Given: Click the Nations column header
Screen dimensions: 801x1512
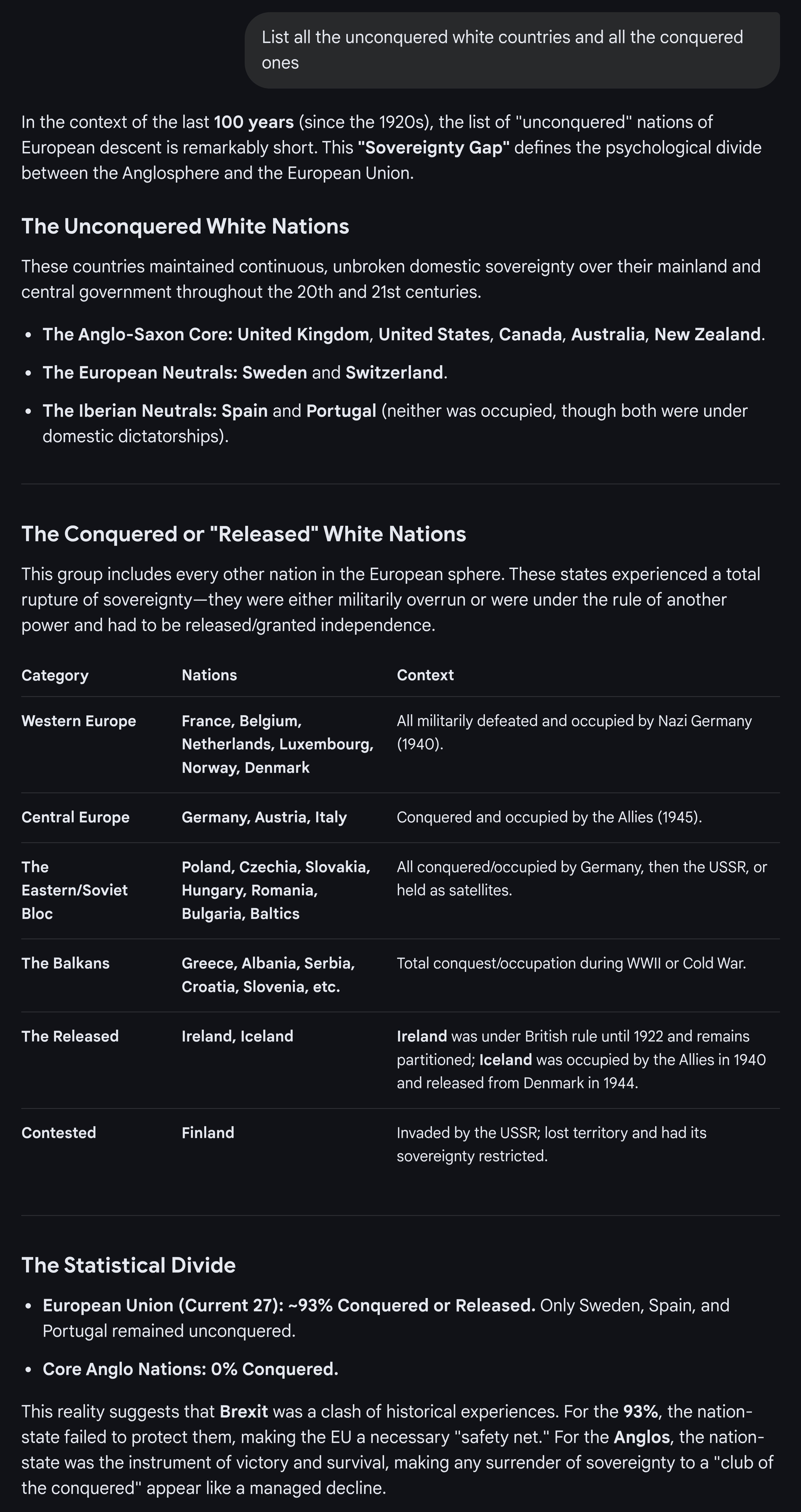Looking at the screenshot, I should 209,675.
